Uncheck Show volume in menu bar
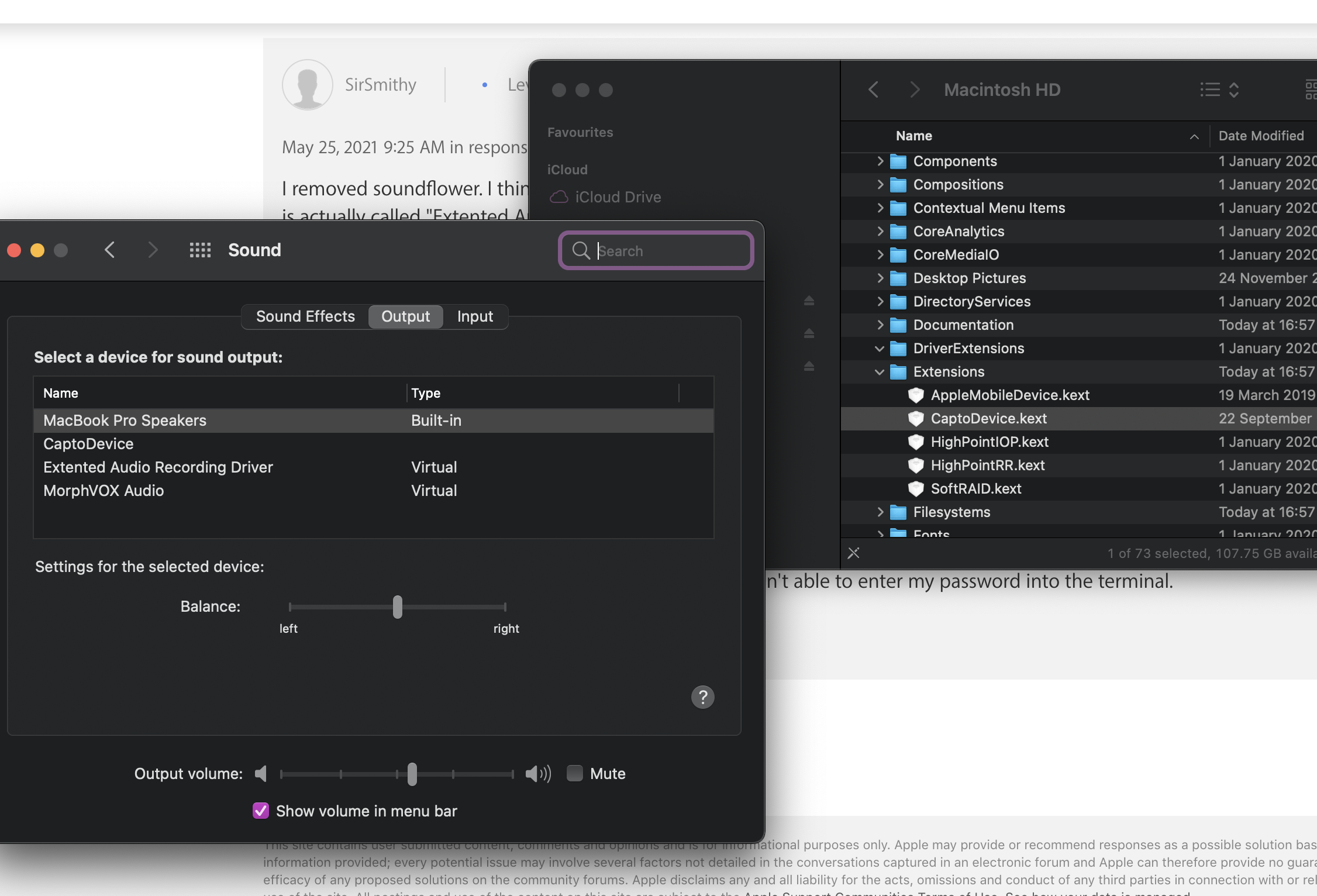This screenshot has height=896, width=1317. [x=261, y=811]
